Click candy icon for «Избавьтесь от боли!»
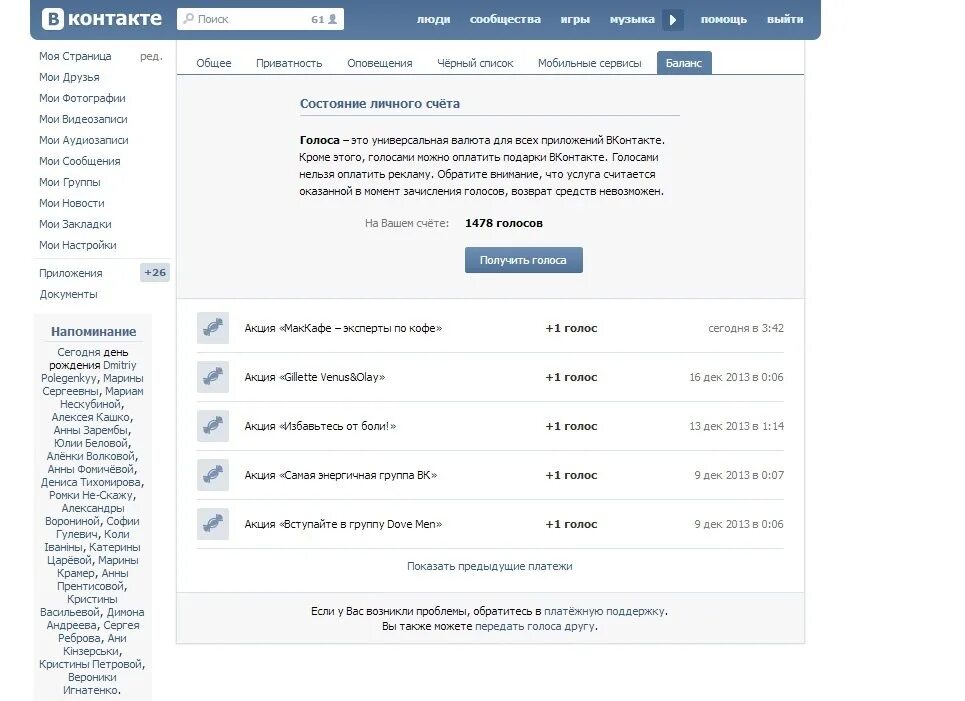This screenshot has width=965, height=701. pyautogui.click(x=213, y=426)
